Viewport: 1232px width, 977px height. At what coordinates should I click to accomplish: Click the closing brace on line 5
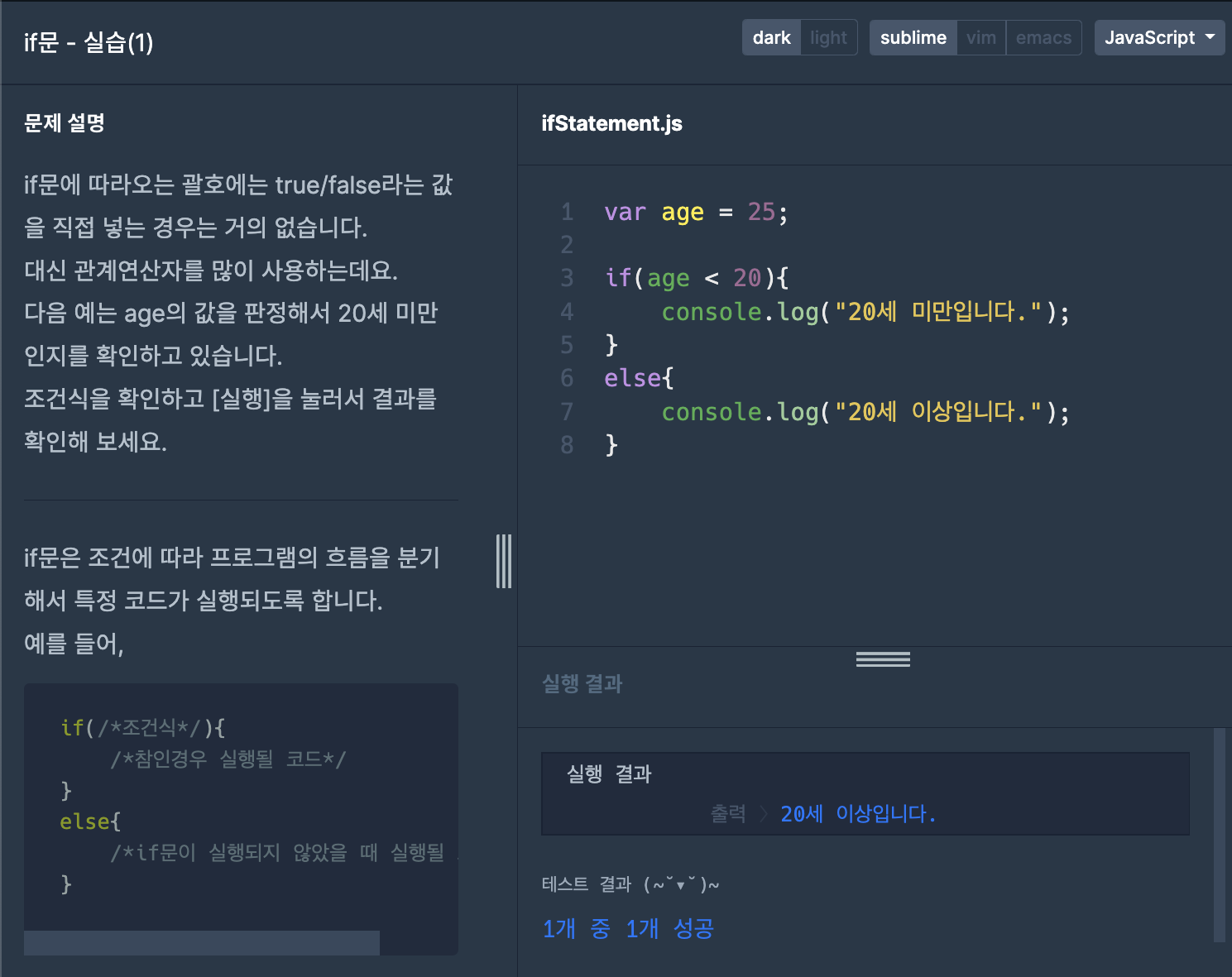pos(611,344)
